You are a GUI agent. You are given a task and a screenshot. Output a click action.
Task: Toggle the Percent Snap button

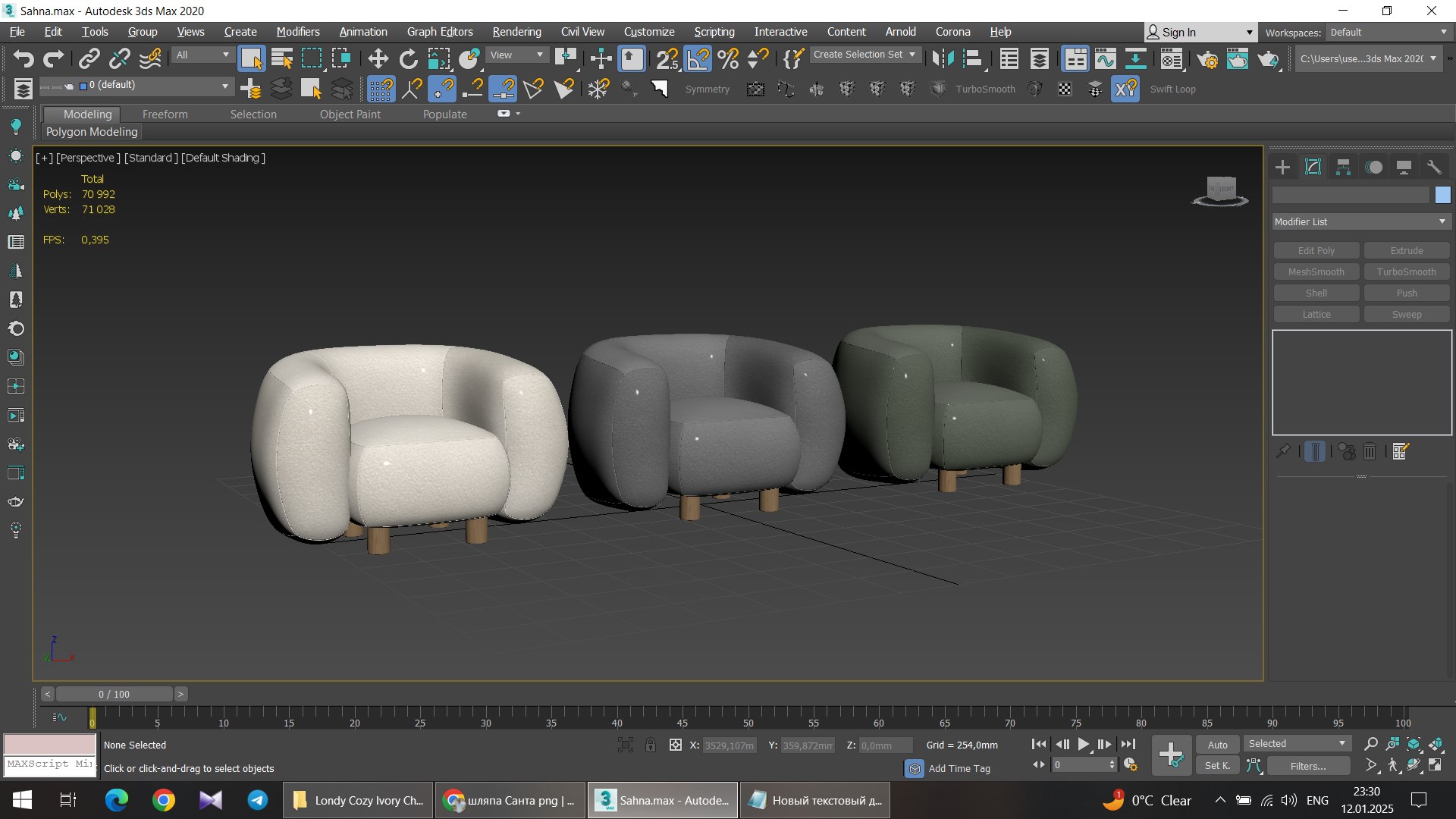click(x=728, y=58)
